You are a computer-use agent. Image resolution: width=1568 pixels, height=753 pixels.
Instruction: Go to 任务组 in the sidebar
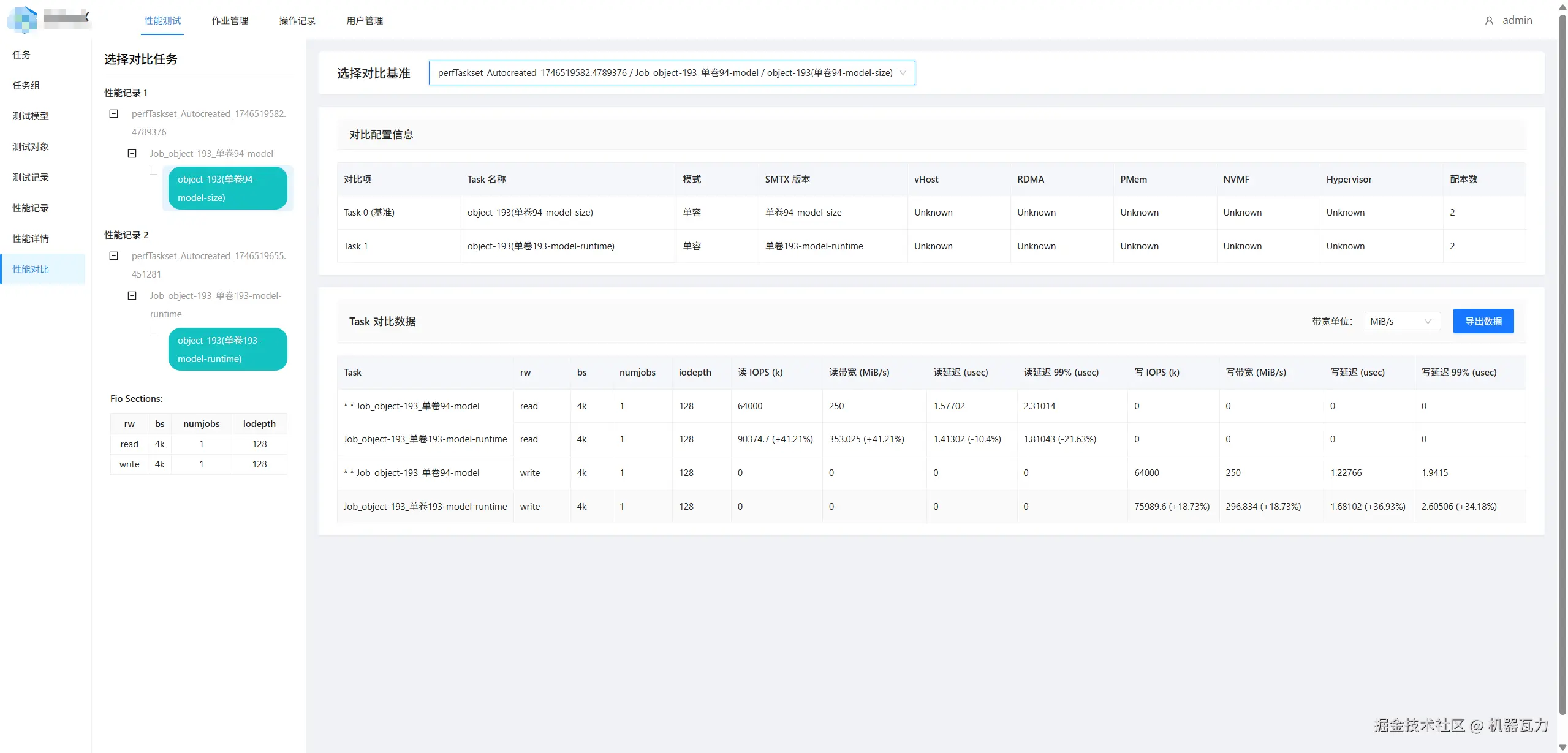26,86
